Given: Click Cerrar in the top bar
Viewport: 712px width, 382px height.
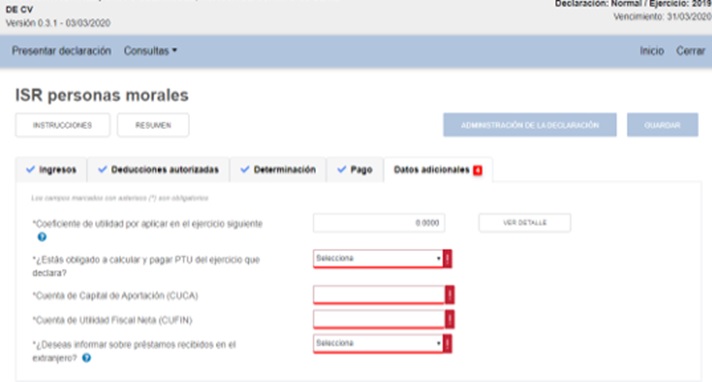Looking at the screenshot, I should (690, 51).
